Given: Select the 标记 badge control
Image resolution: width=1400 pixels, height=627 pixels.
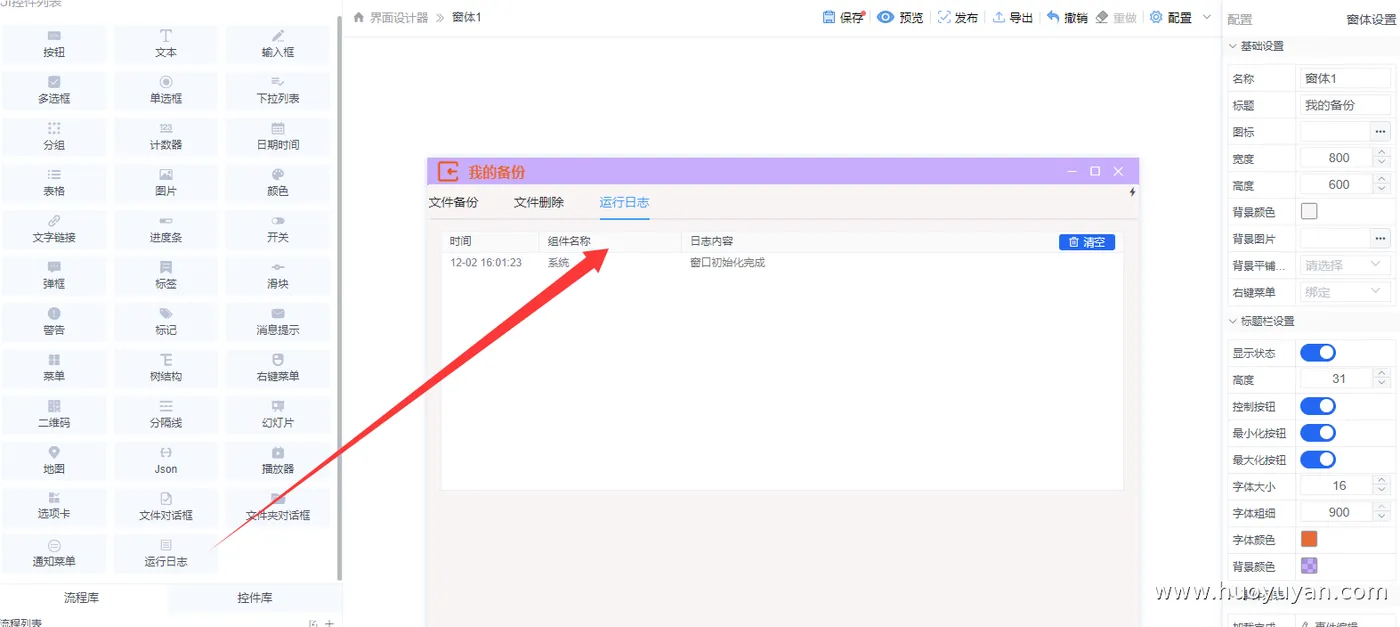Looking at the screenshot, I should (x=166, y=321).
